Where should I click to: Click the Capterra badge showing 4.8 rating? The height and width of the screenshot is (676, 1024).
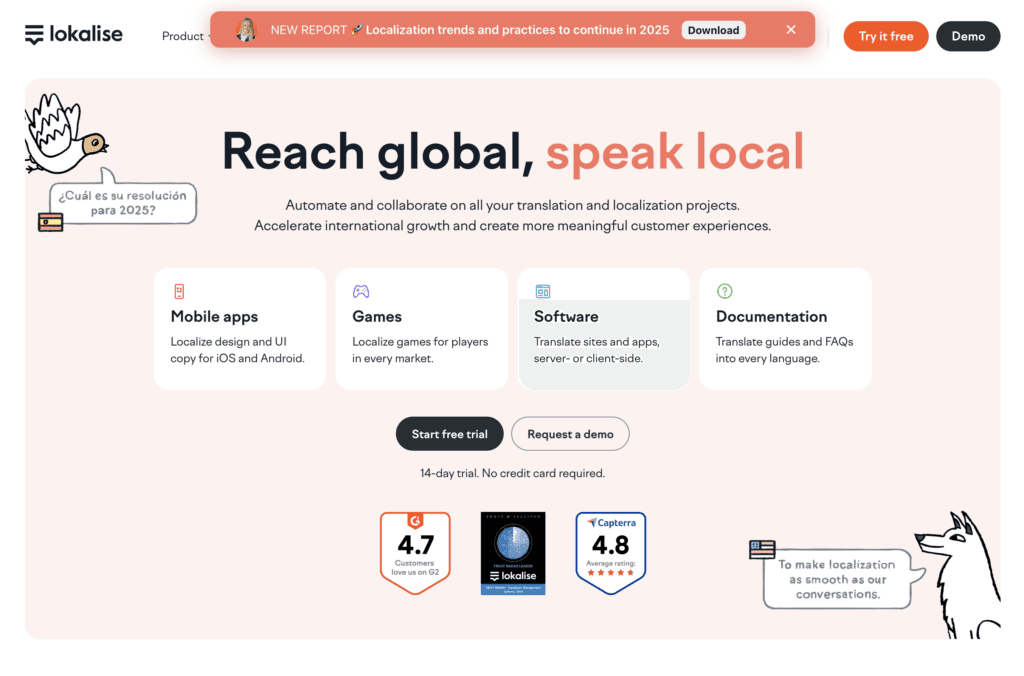(x=611, y=550)
